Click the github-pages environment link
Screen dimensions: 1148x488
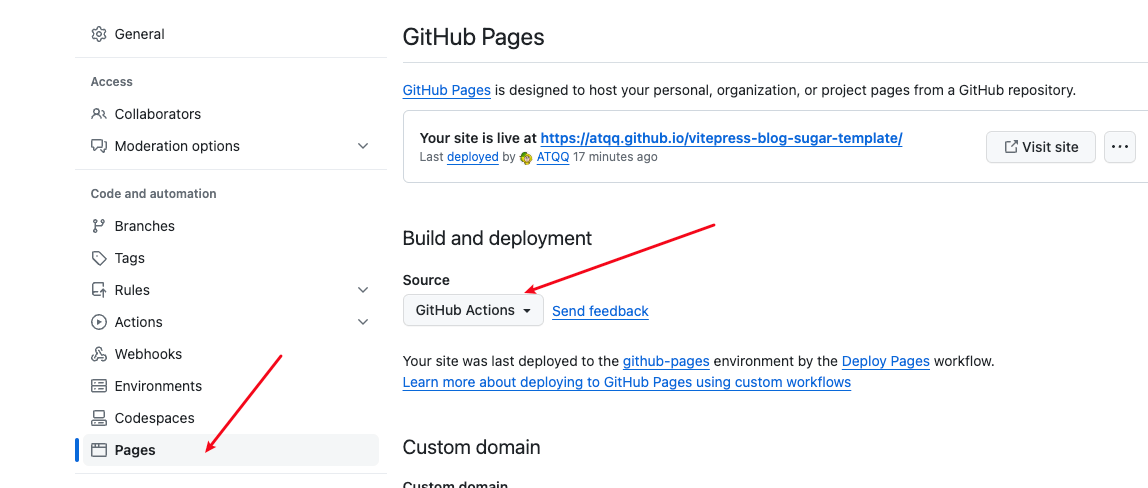(666, 361)
